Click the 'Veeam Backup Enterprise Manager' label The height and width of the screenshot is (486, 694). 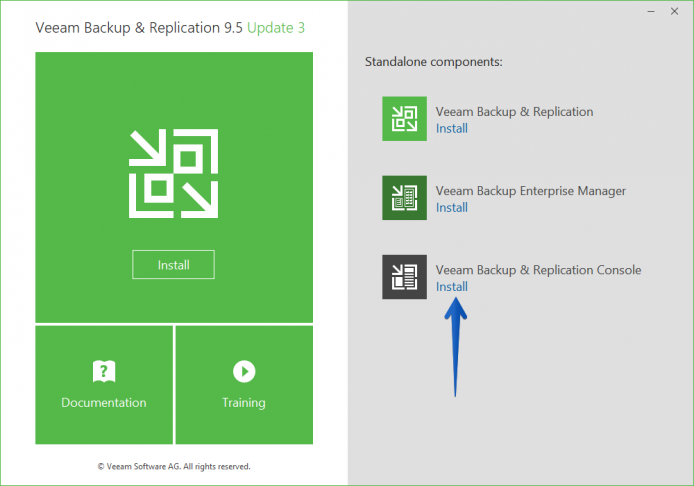(x=531, y=191)
